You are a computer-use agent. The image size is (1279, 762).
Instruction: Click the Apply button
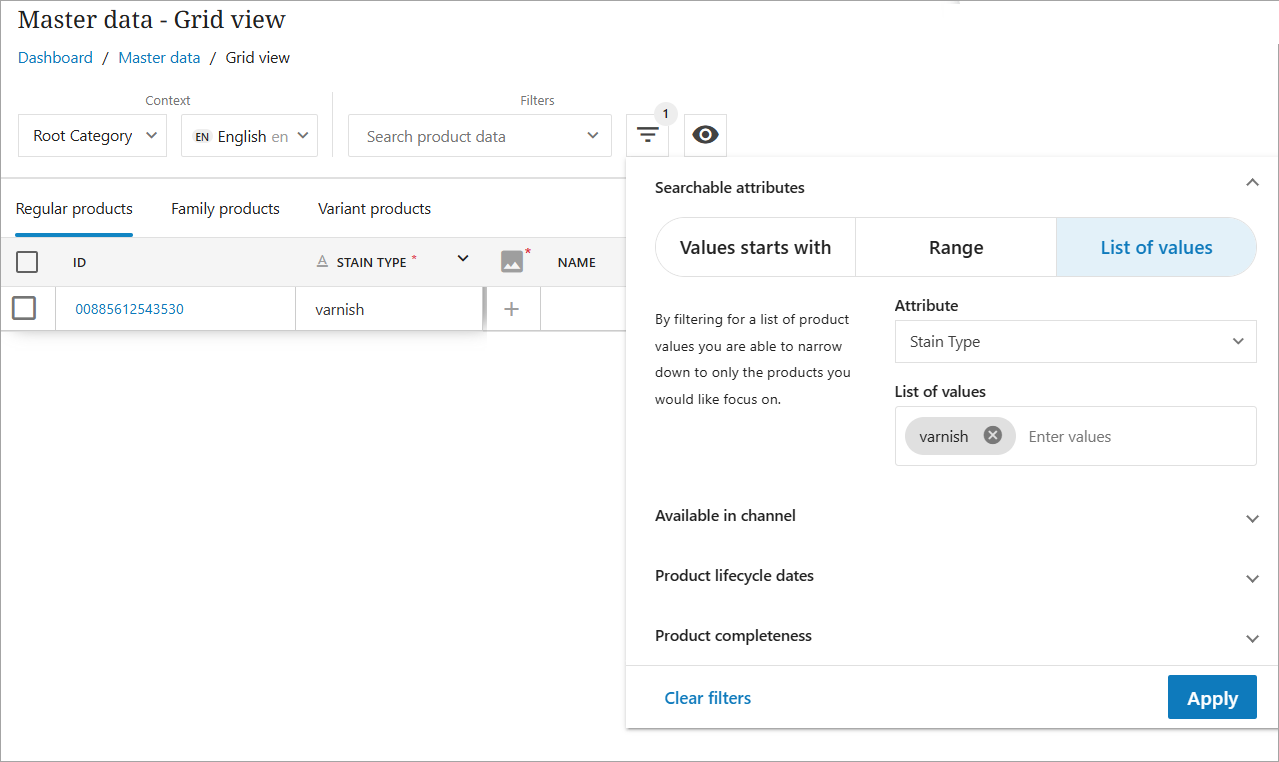click(1211, 698)
